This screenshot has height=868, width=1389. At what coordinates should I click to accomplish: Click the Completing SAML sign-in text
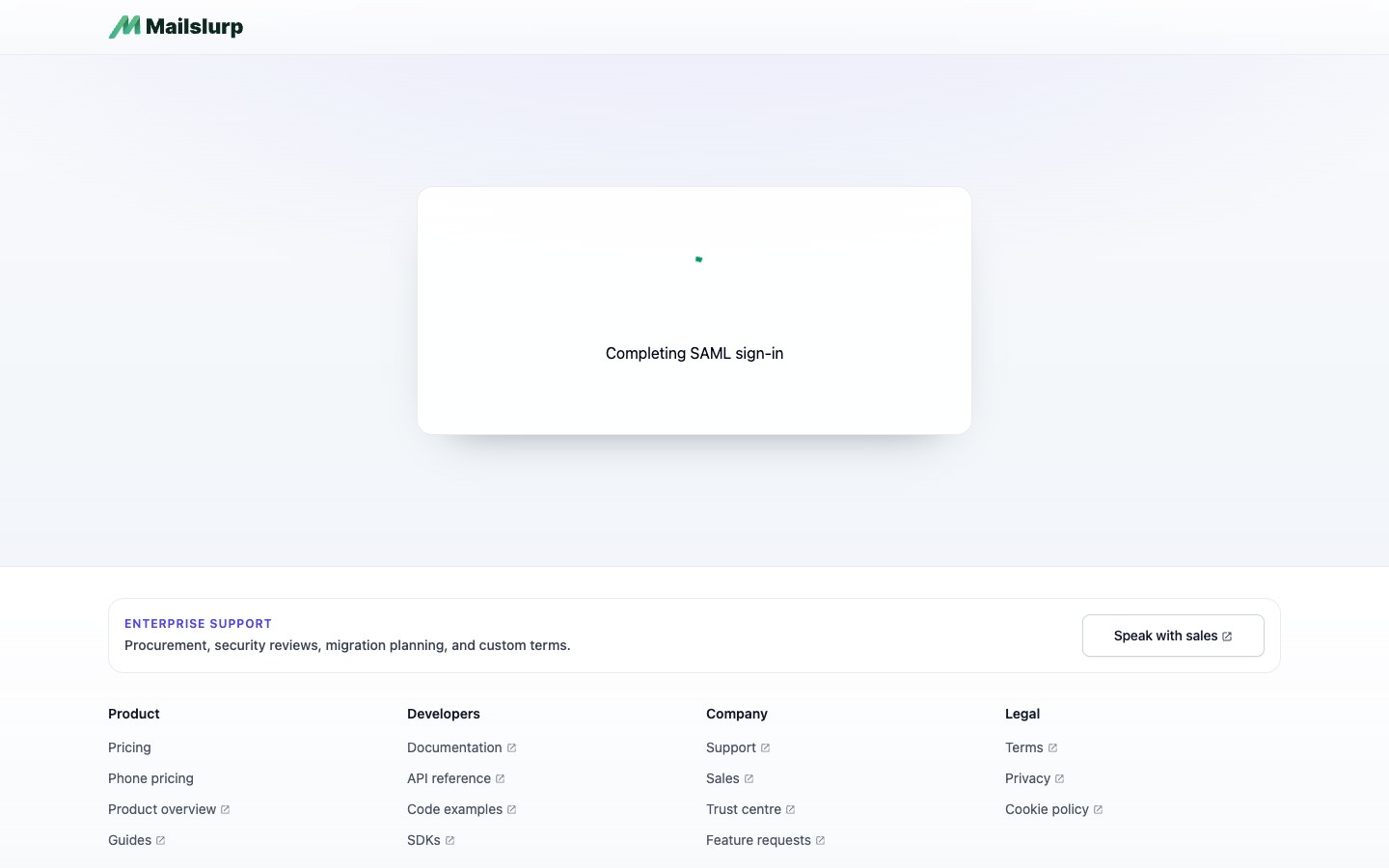[694, 353]
